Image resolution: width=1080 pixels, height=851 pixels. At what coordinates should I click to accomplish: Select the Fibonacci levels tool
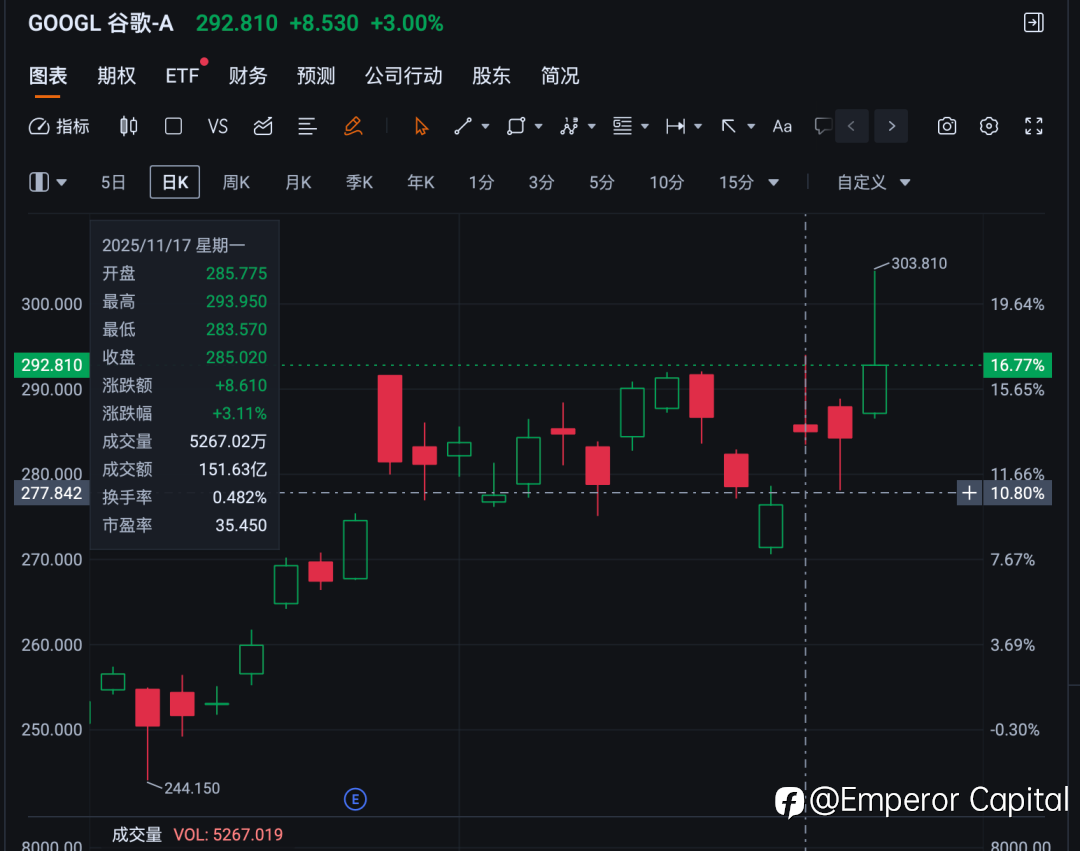[622, 126]
